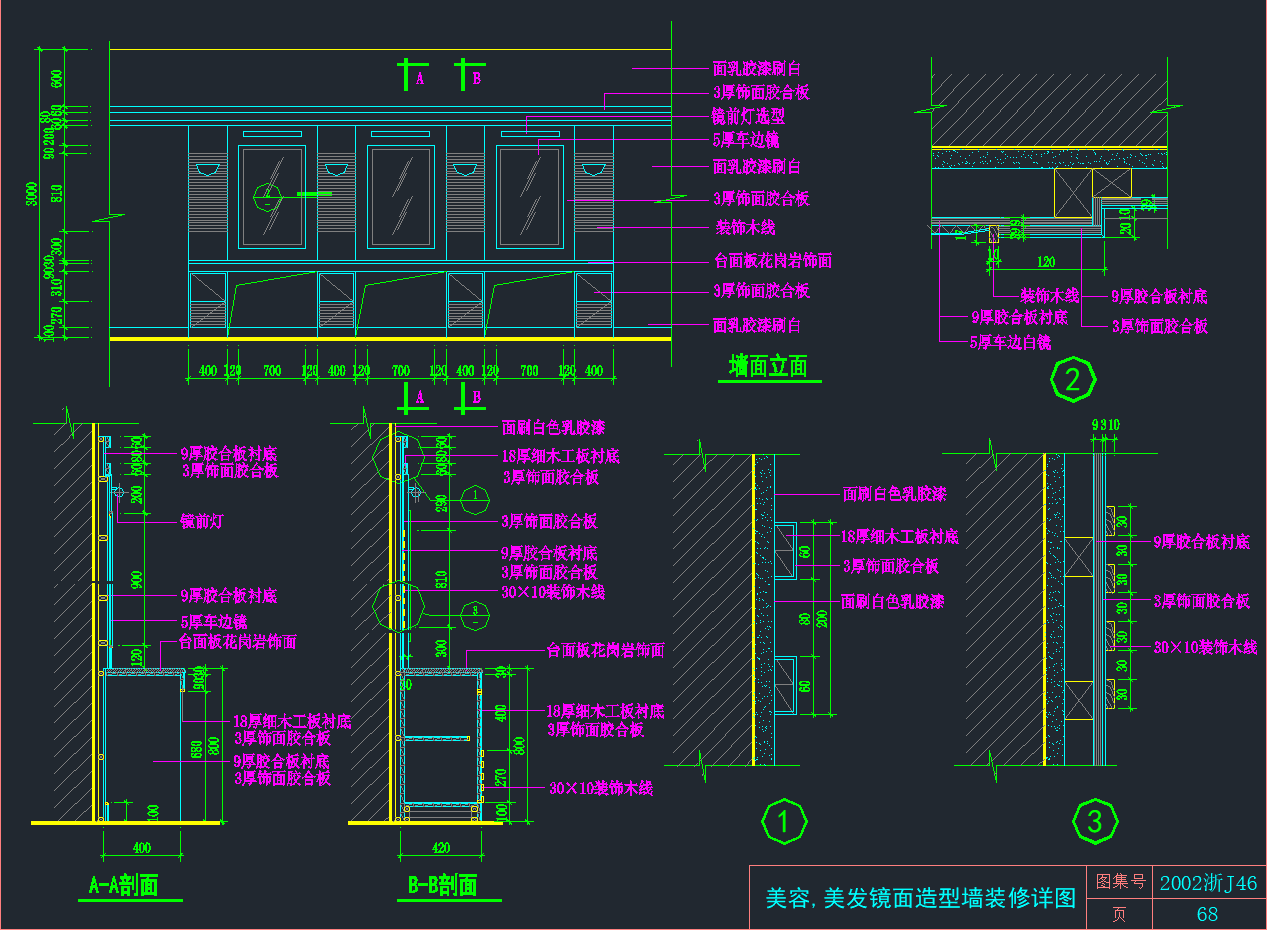Select the 420 dimension below B-B section

point(441,848)
